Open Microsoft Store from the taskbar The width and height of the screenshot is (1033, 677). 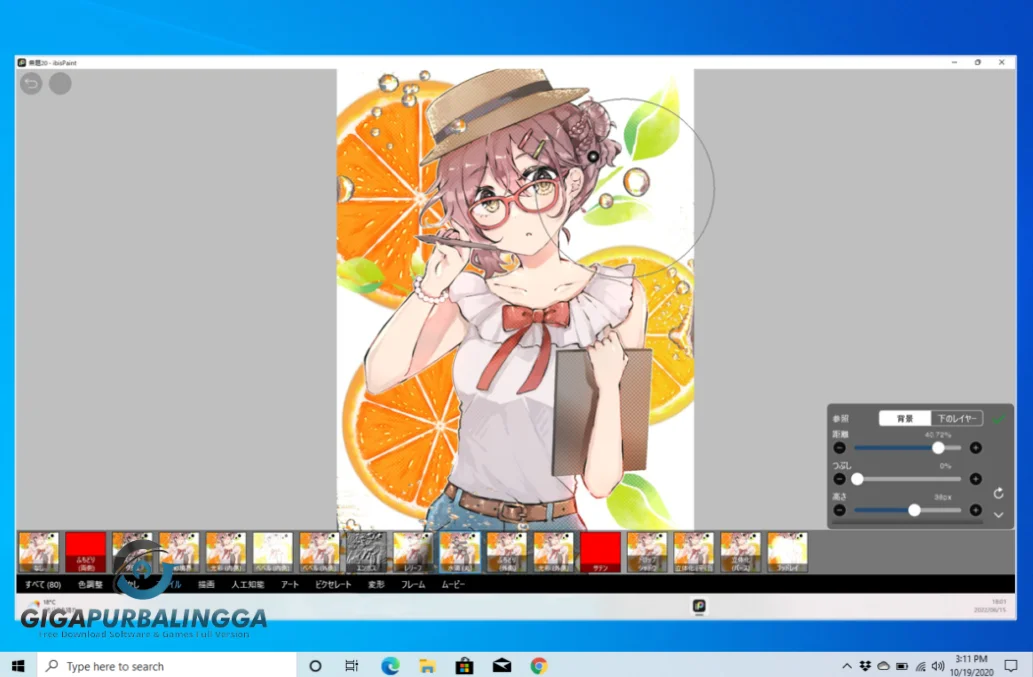click(x=464, y=666)
